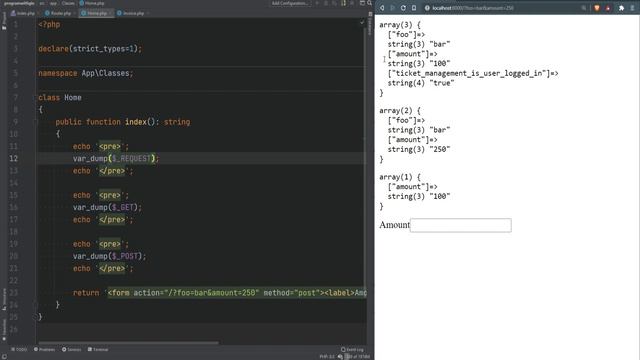Viewport: 640px width, 360px height.
Task: Click the Brave rewards triangle icon
Action: coord(608,8)
